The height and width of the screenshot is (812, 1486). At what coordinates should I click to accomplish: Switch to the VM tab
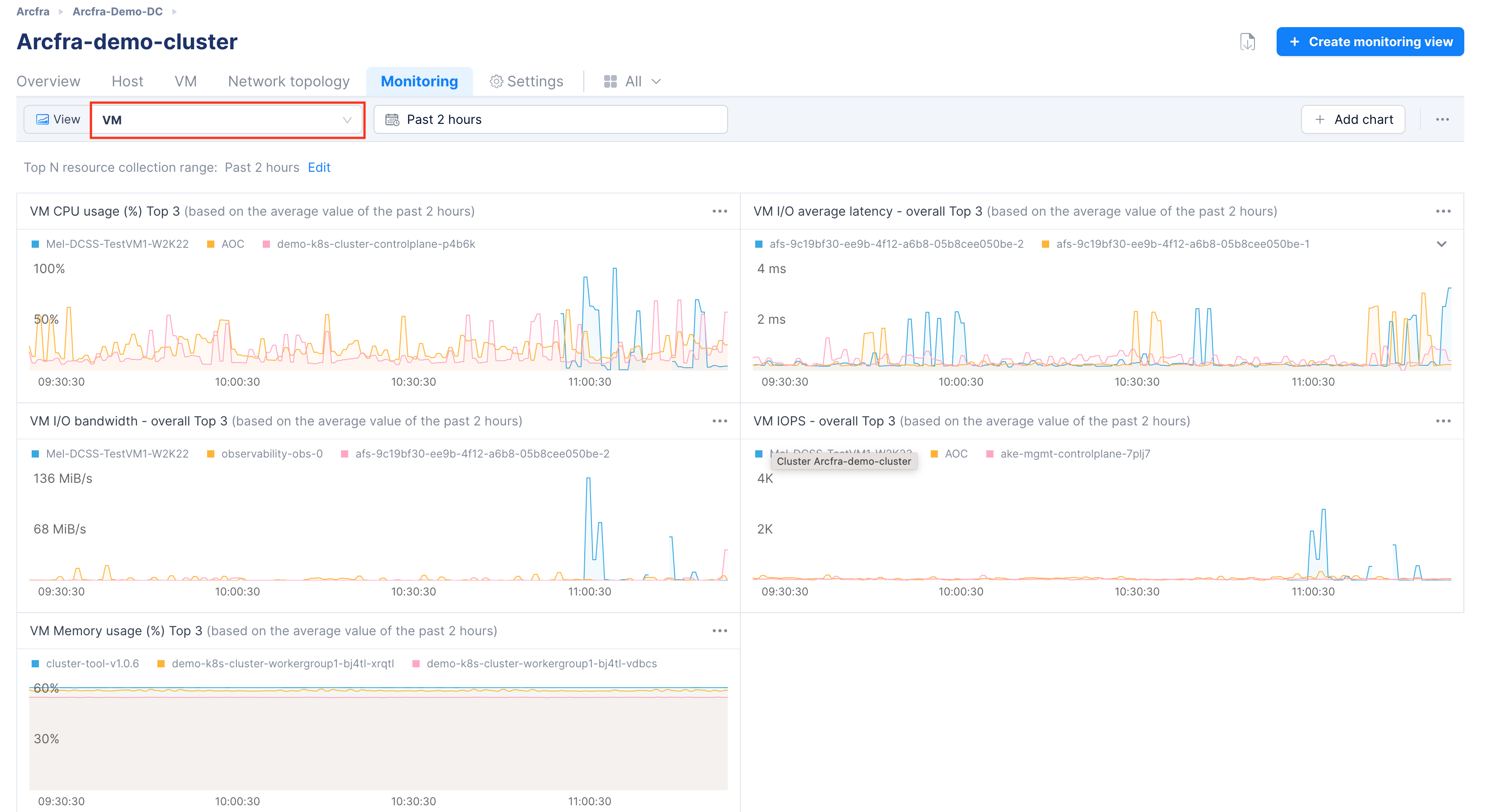click(x=185, y=81)
